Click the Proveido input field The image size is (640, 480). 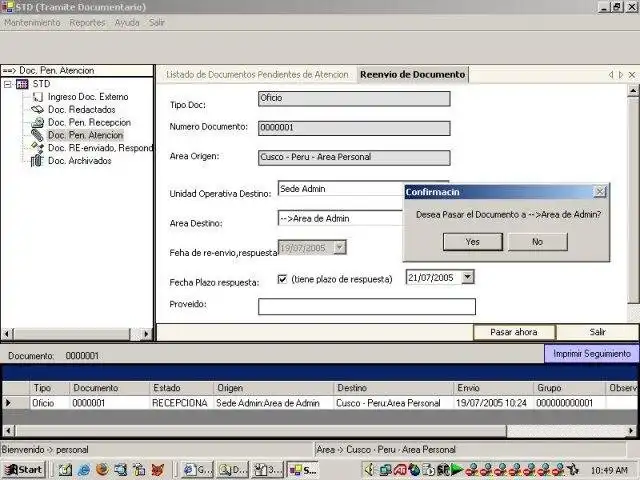pos(367,307)
